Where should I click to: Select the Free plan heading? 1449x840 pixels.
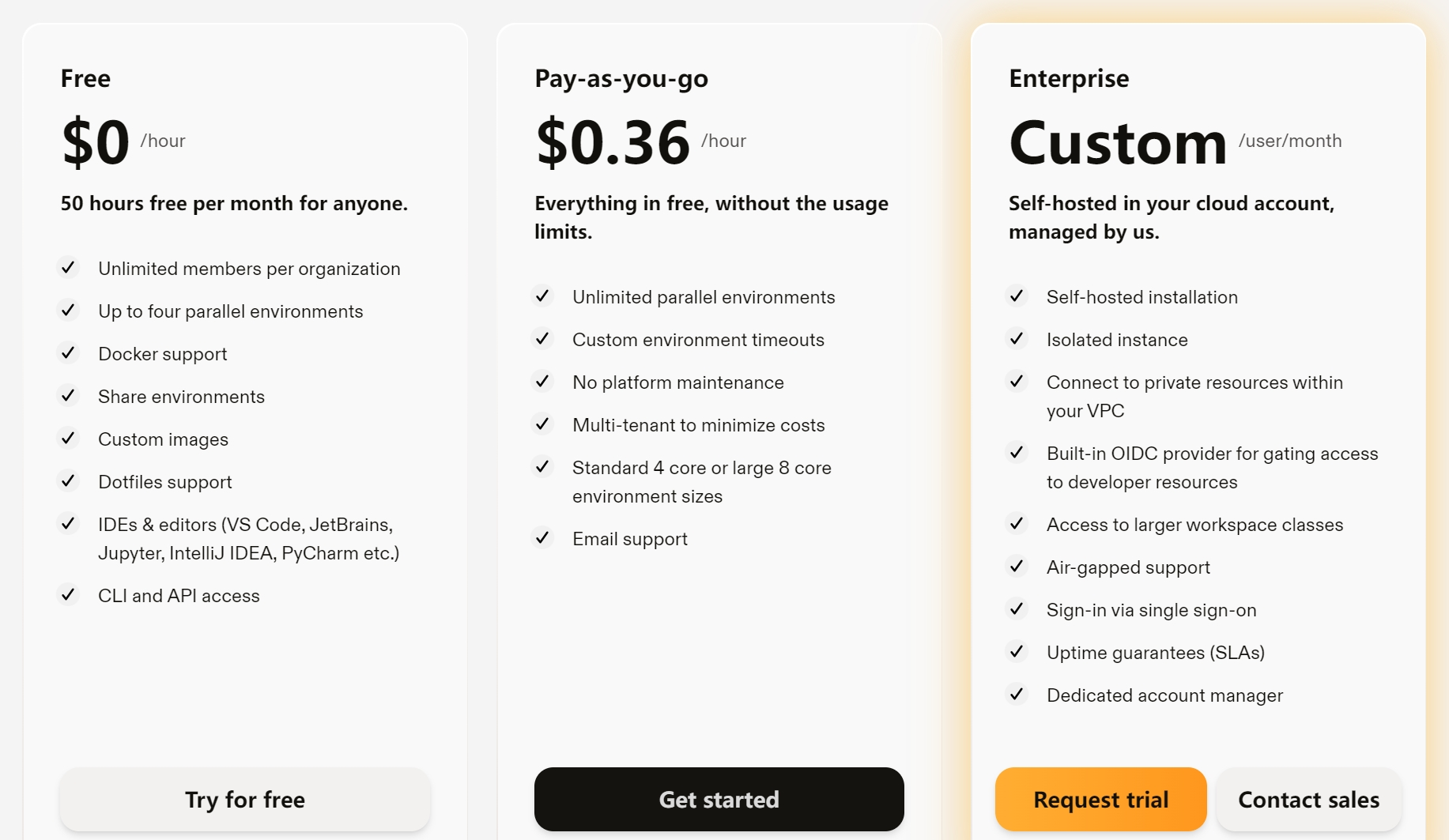[85, 78]
